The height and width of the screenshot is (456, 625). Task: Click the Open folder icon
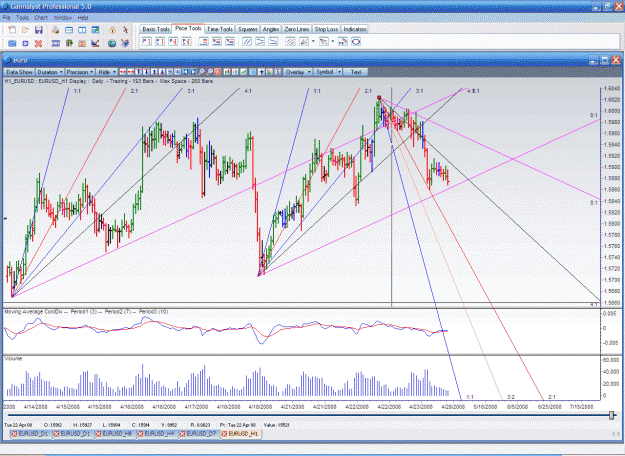point(26,30)
